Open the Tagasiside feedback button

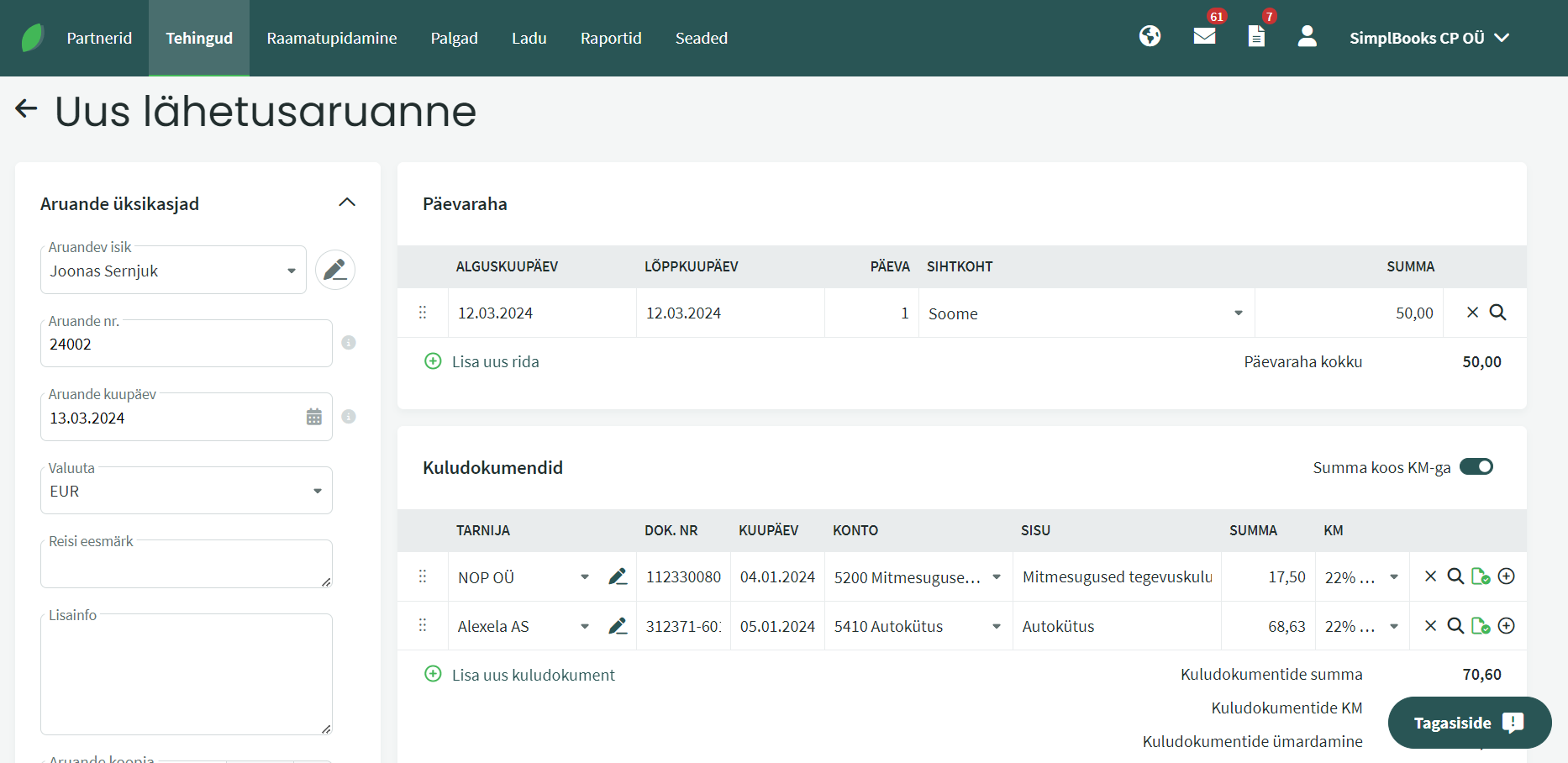click(x=1470, y=723)
